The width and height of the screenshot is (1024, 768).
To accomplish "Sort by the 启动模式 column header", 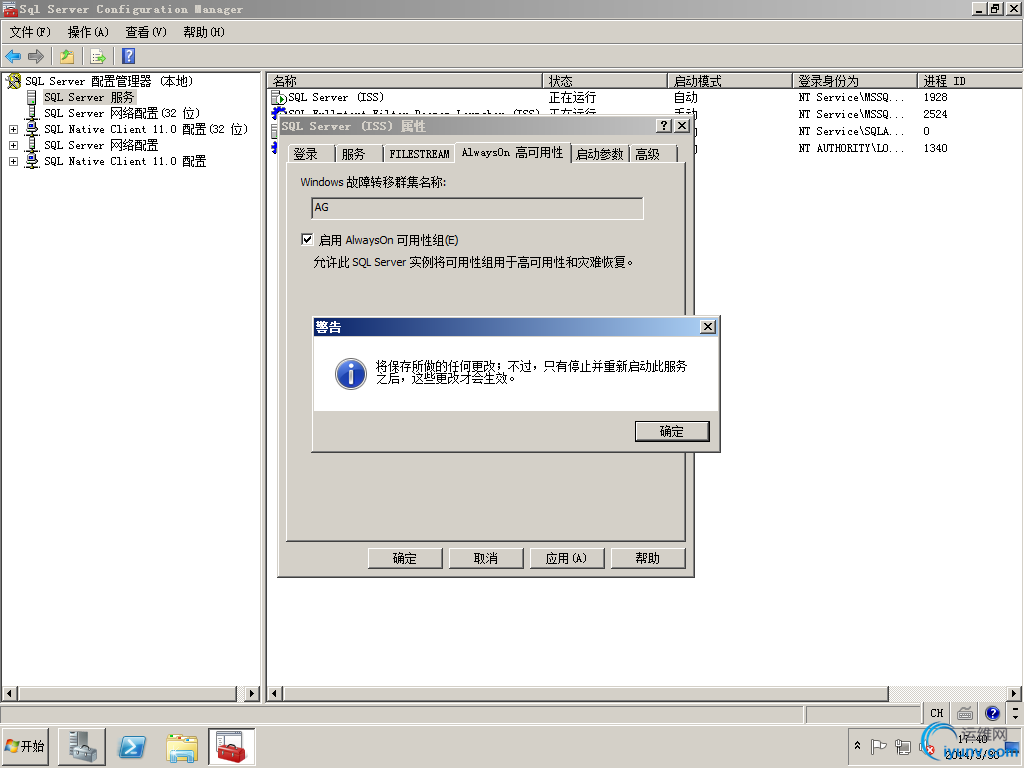I will [729, 81].
